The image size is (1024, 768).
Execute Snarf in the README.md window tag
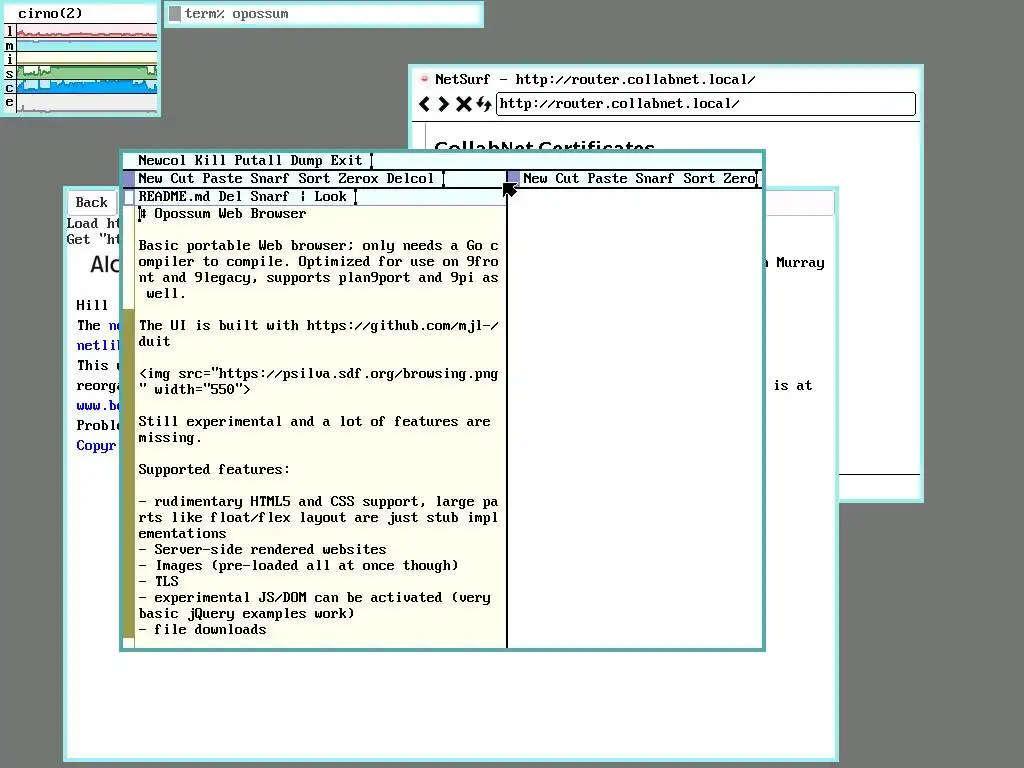270,197
